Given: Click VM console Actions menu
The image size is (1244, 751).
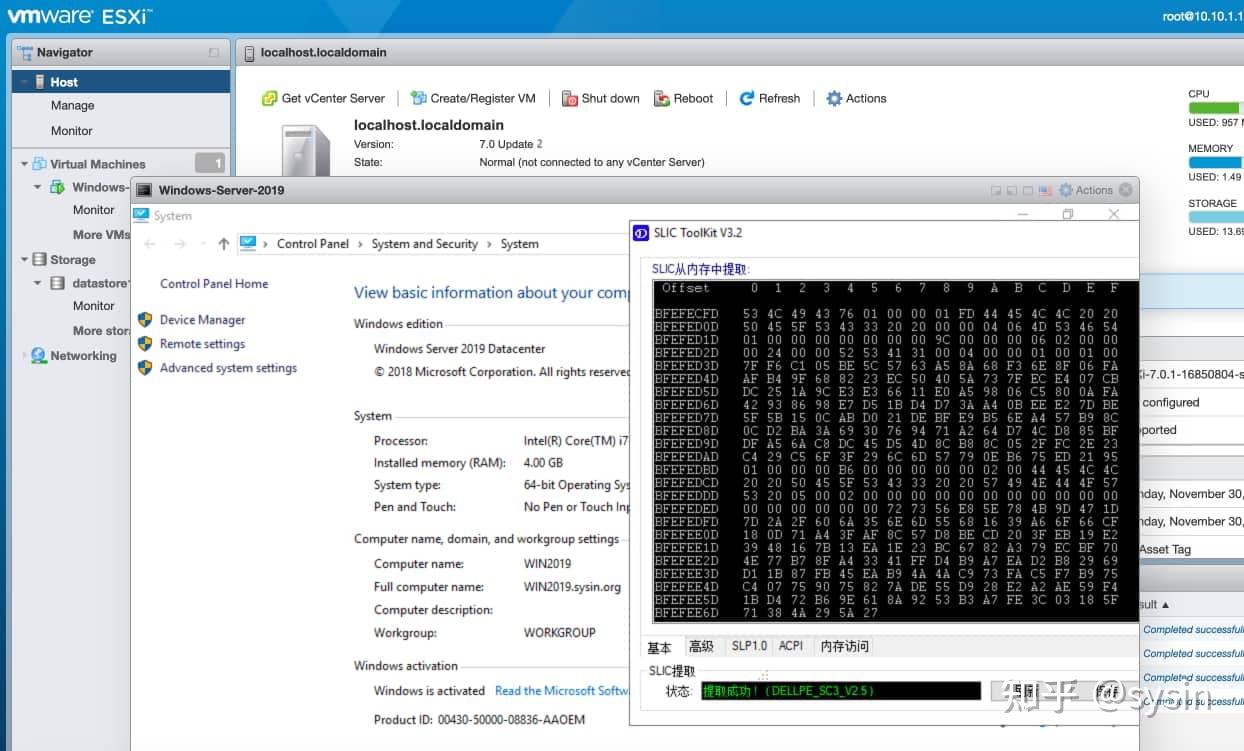Looking at the screenshot, I should click(x=1085, y=190).
